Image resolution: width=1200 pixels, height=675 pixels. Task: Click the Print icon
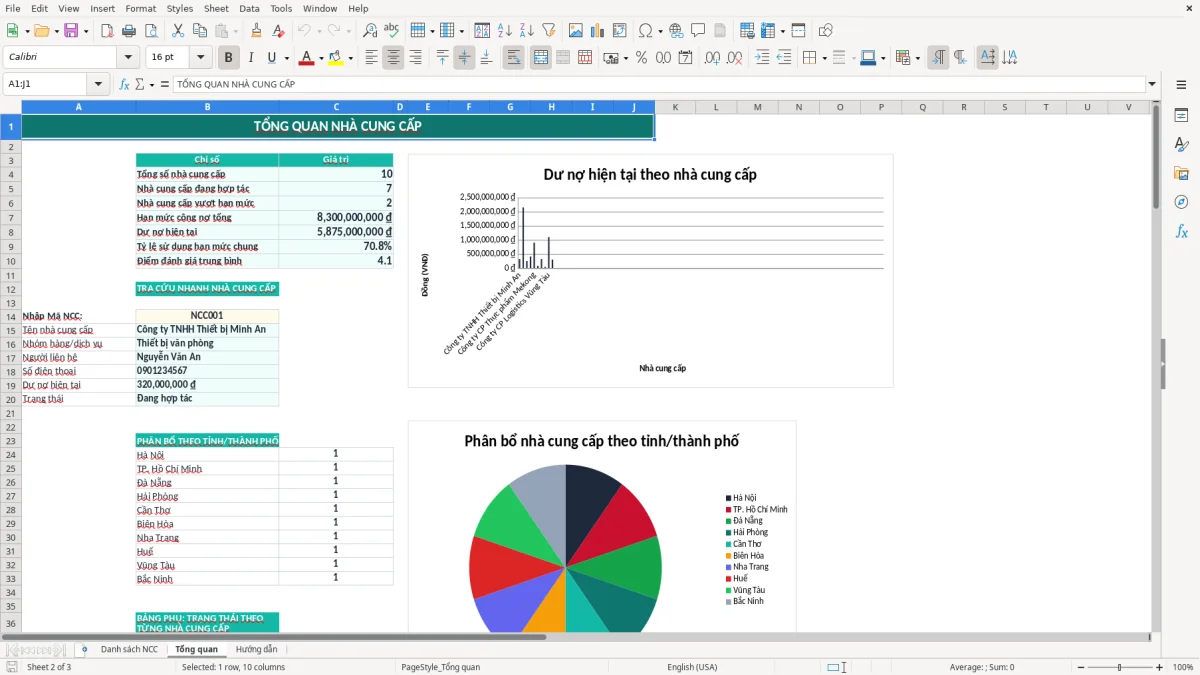[129, 31]
